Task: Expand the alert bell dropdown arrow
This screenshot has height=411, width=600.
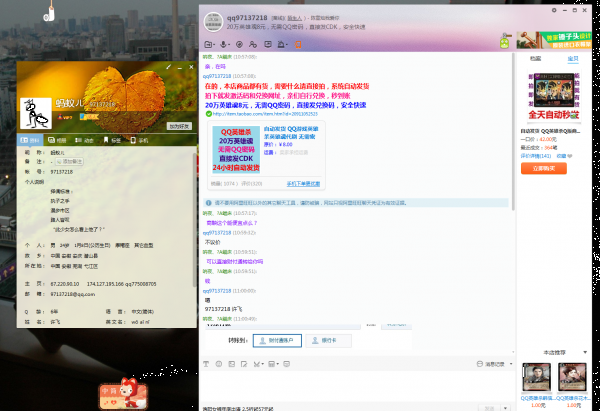Action: (x=287, y=45)
